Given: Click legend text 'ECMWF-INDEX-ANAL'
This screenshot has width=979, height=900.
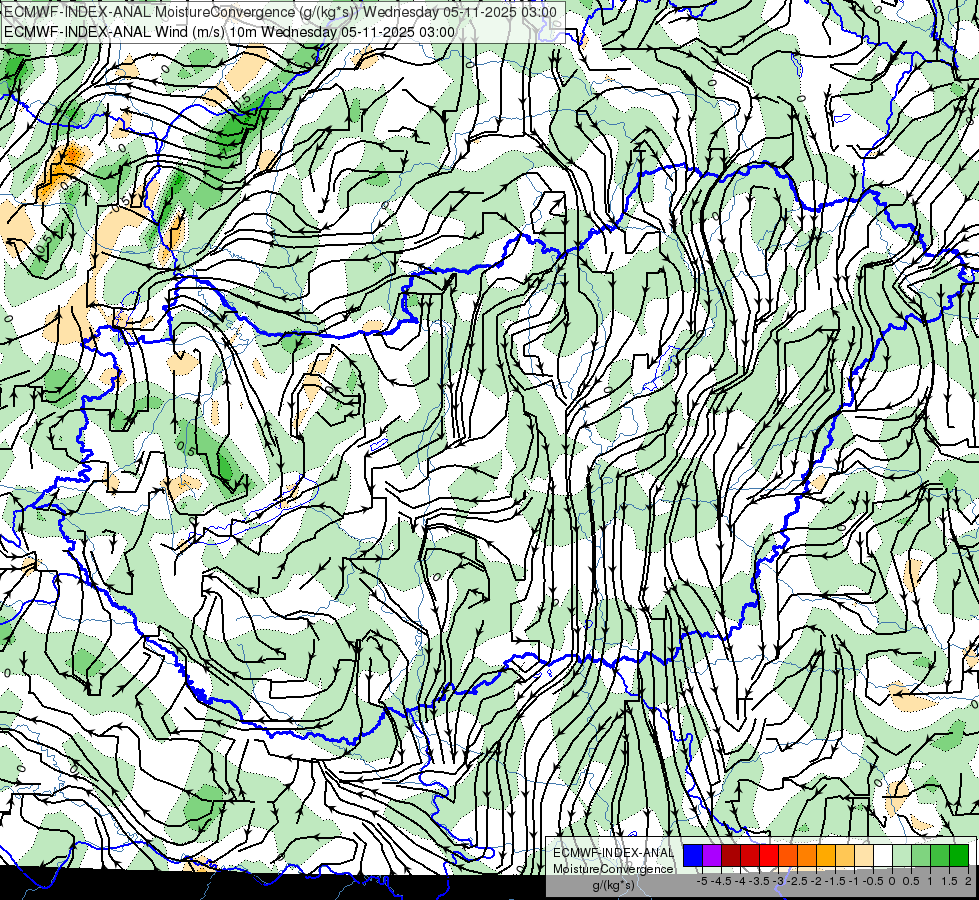Looking at the screenshot, I should tap(613, 853).
